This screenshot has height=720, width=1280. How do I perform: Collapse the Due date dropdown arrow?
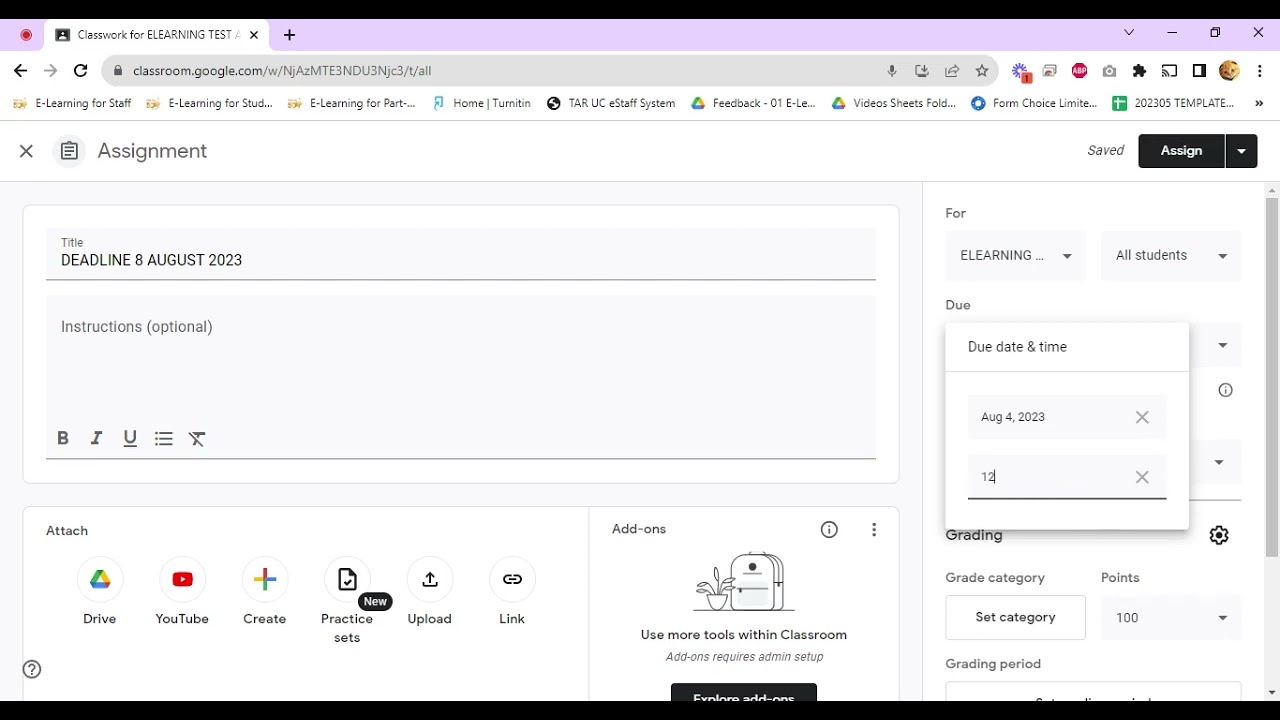[x=1222, y=346]
